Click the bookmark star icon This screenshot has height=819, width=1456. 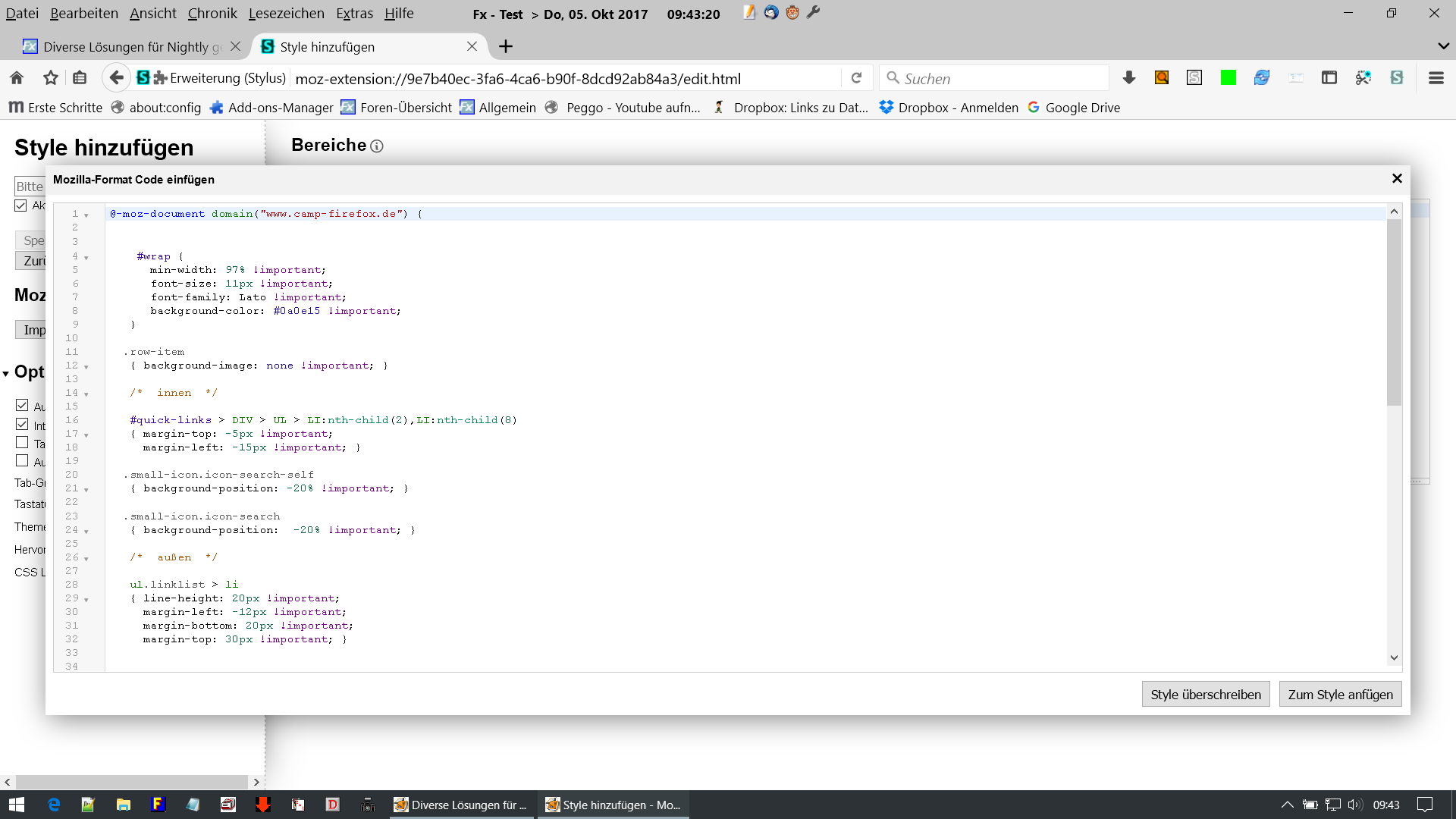tap(51, 78)
